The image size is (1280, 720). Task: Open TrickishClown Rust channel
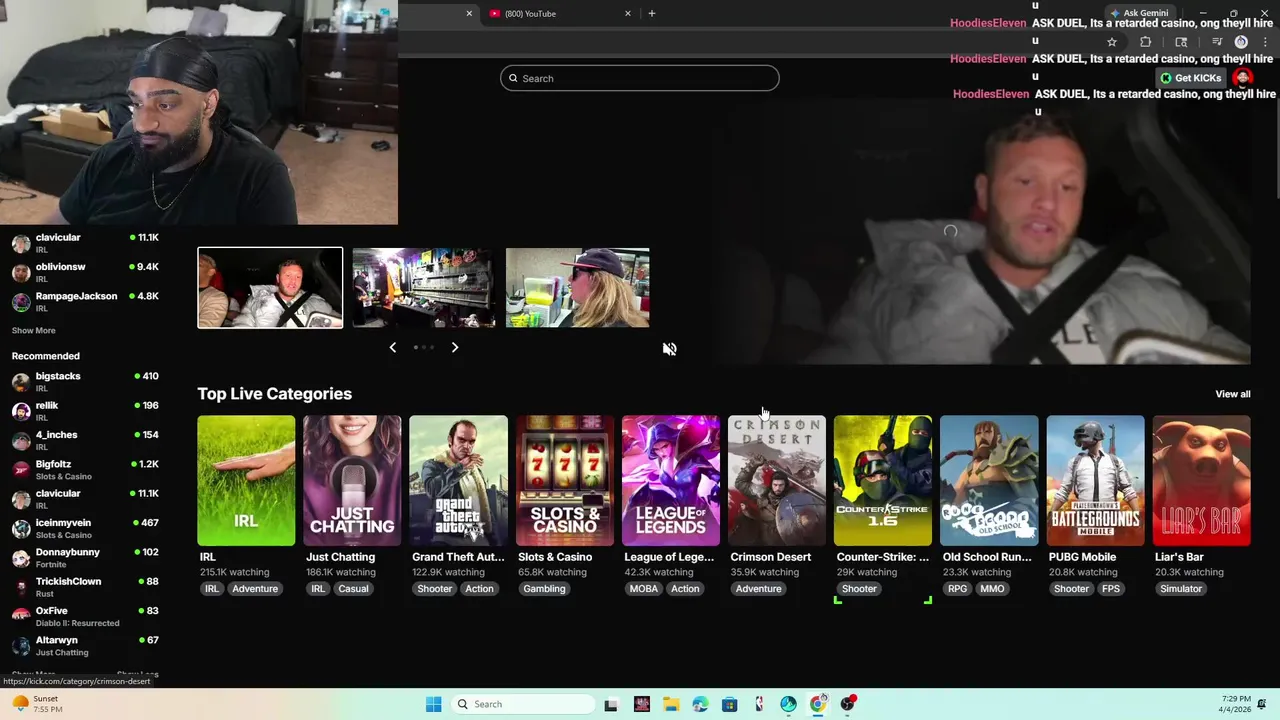[85, 587]
